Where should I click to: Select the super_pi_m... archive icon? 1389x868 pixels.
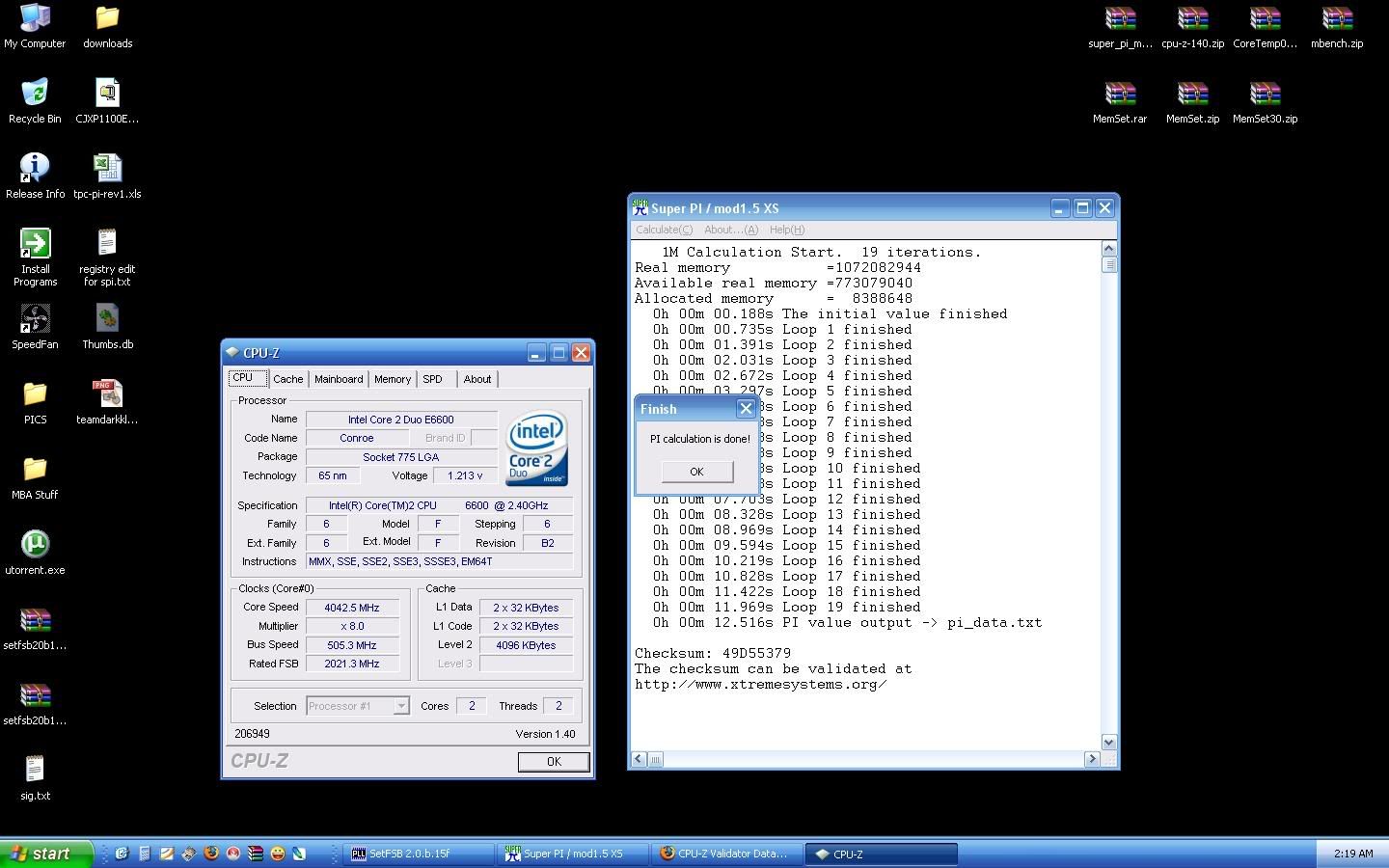point(1120,26)
